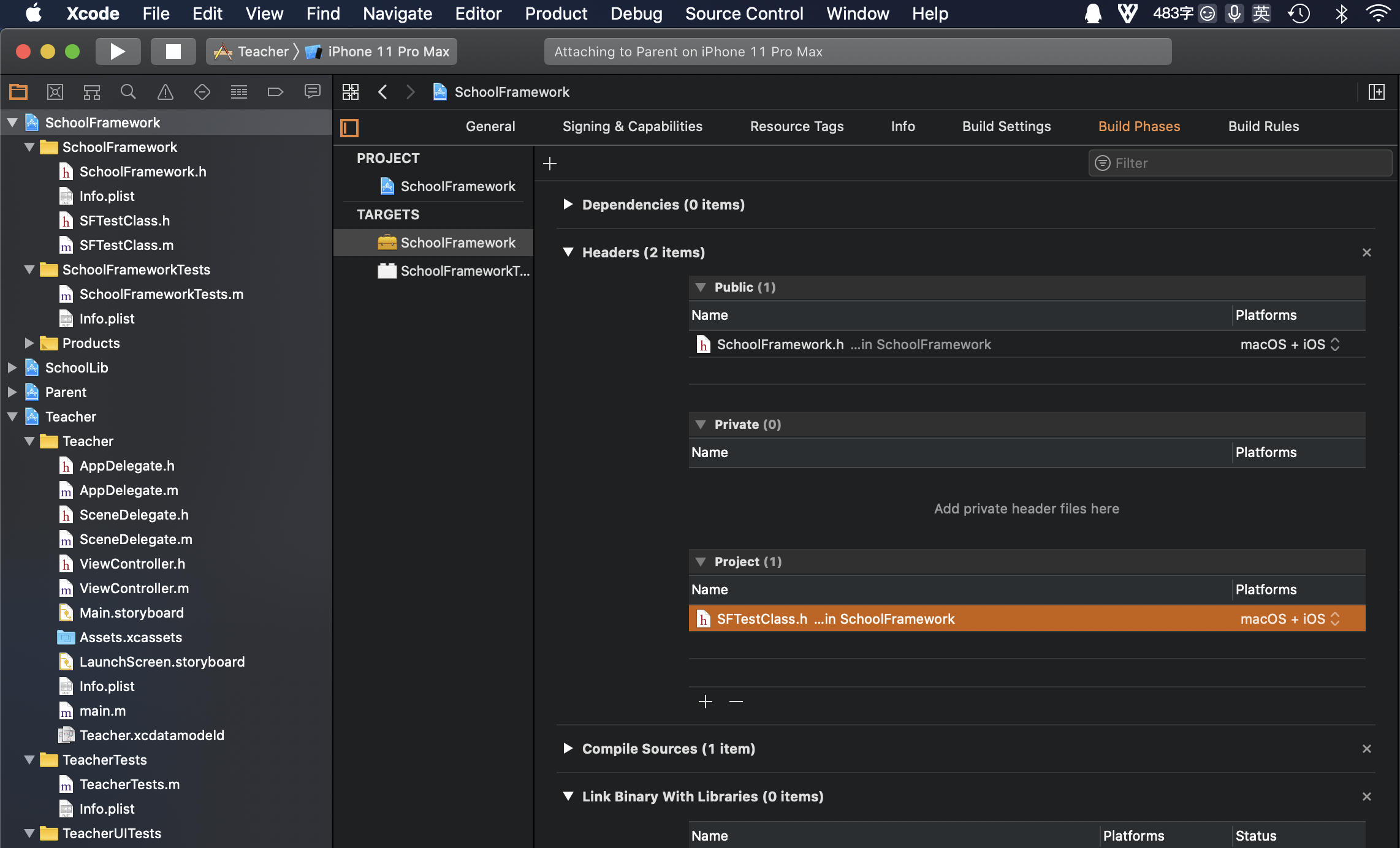
Task: Expand the Compile Sources section
Action: [568, 748]
